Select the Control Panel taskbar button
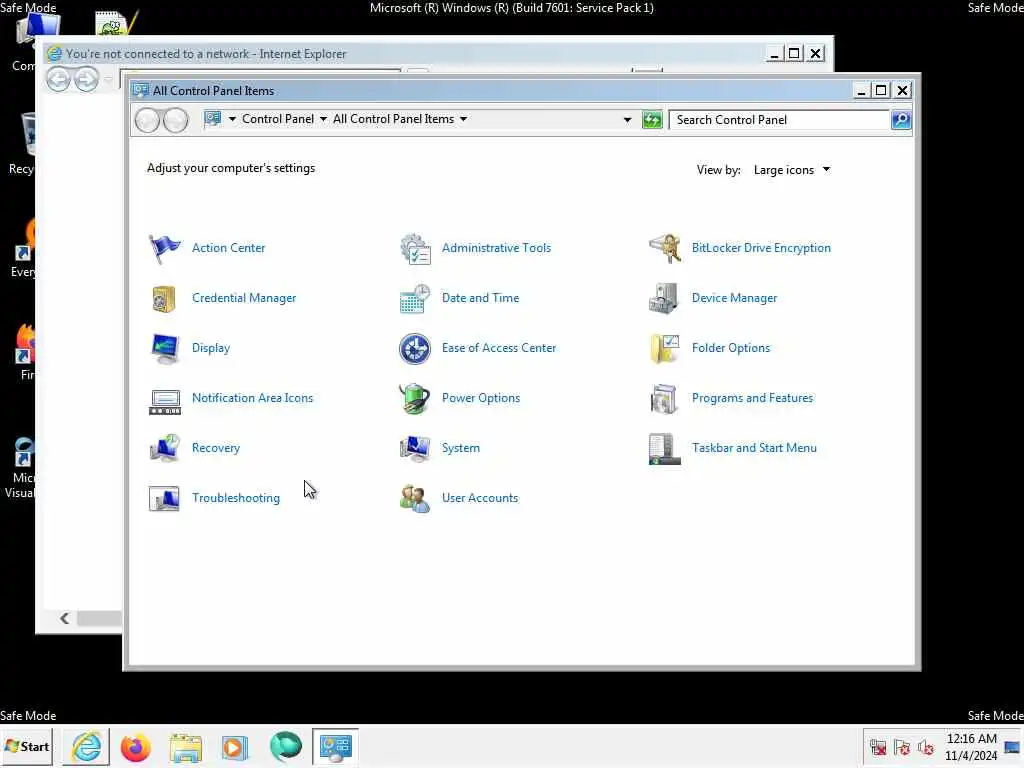The height and width of the screenshot is (768, 1024). click(335, 746)
